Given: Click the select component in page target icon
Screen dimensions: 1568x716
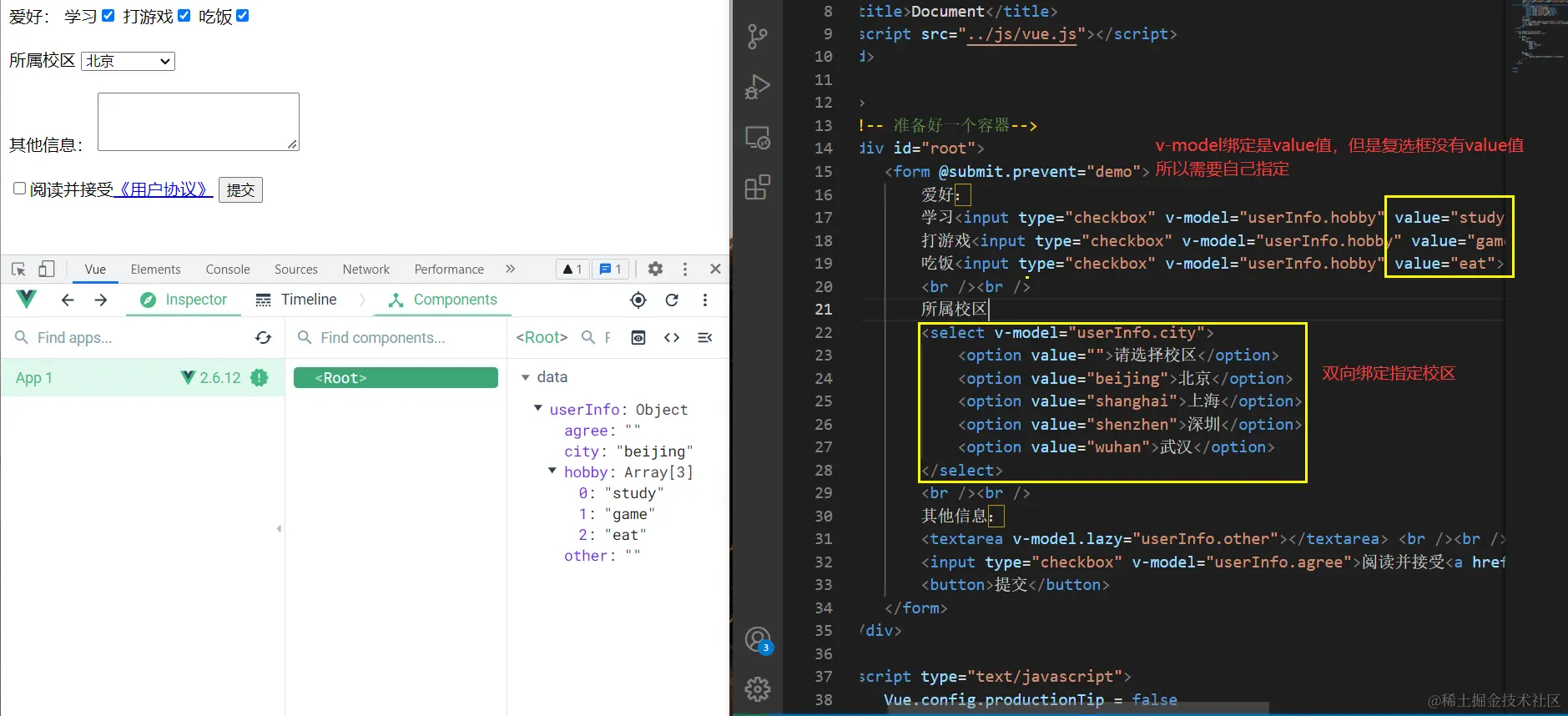Looking at the screenshot, I should pyautogui.click(x=638, y=300).
